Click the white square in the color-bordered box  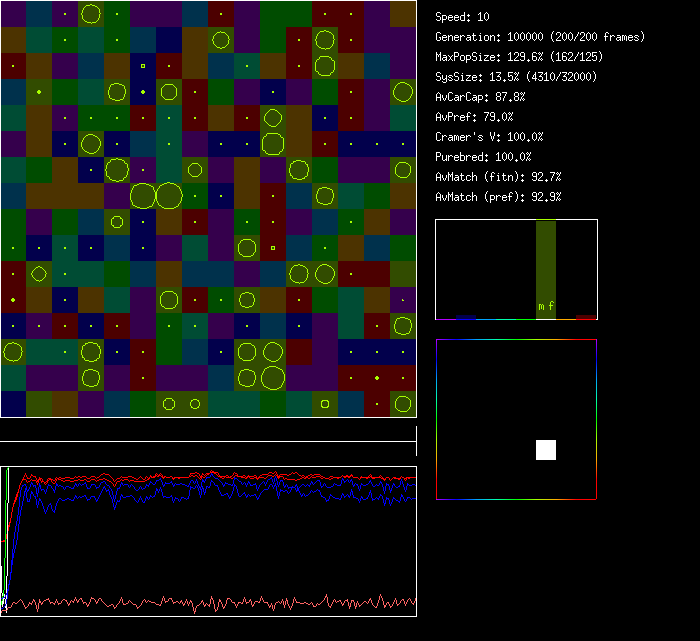click(x=546, y=450)
